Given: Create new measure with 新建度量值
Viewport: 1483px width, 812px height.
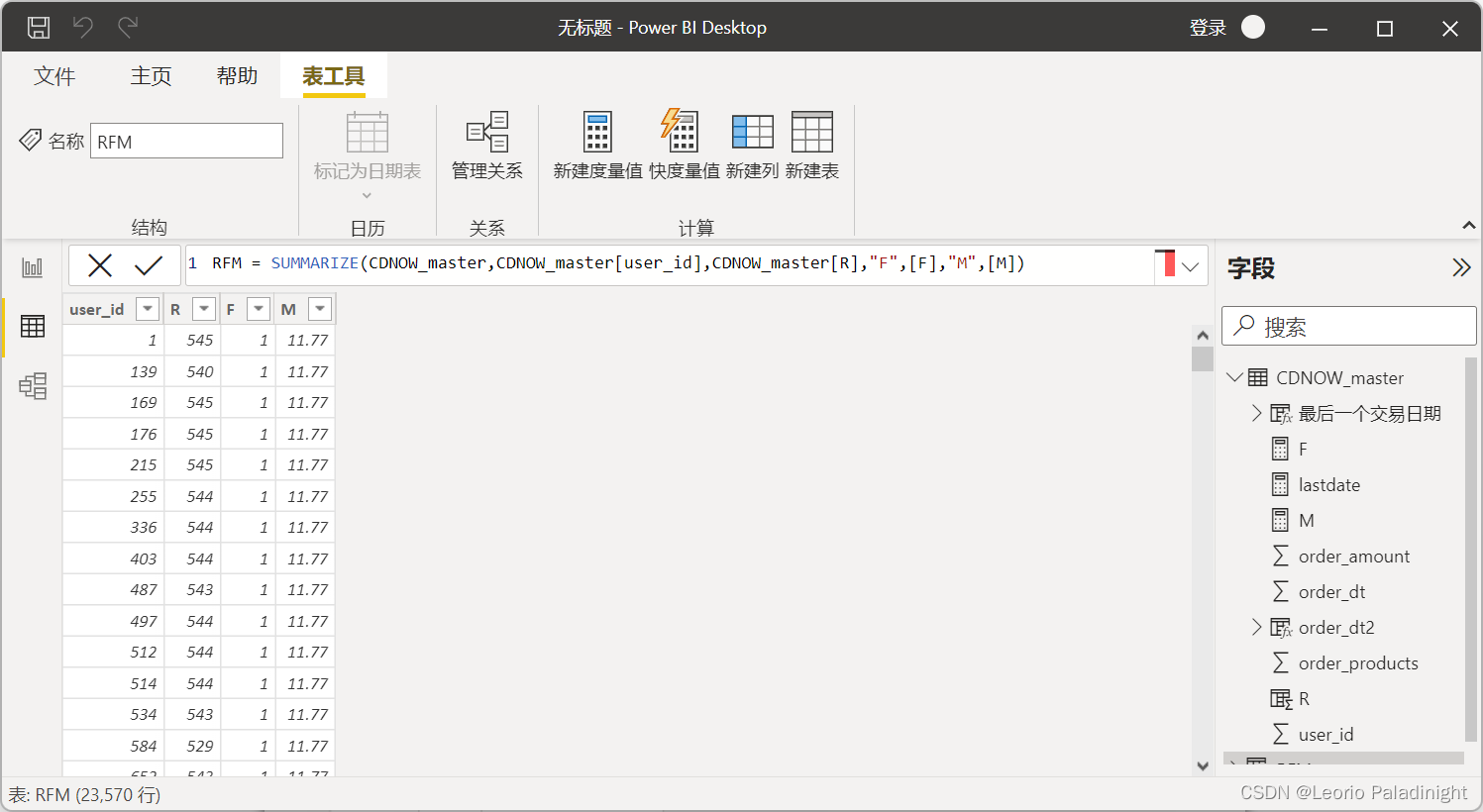Looking at the screenshot, I should click(597, 146).
